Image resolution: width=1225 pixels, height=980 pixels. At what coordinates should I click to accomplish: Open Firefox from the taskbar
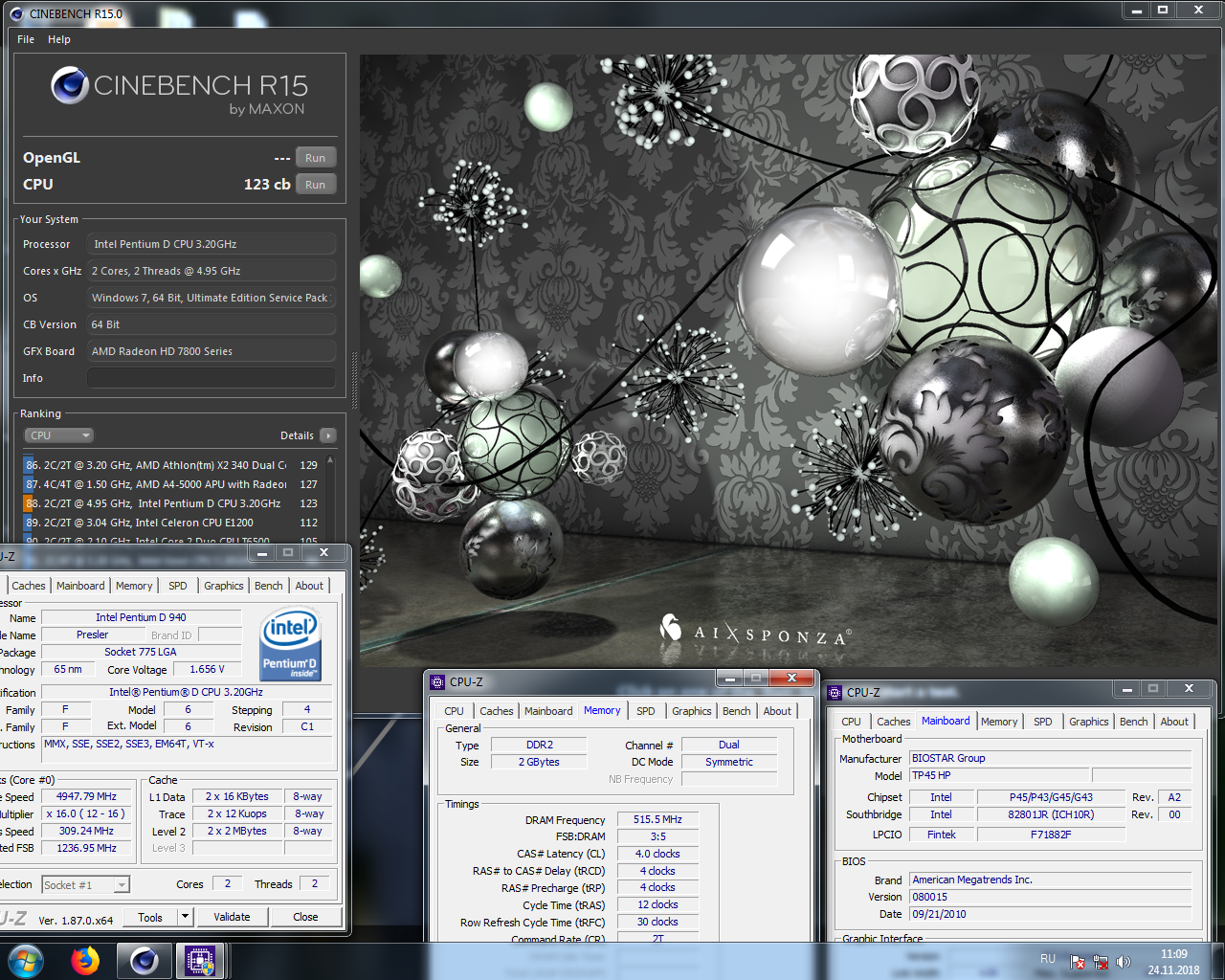pyautogui.click(x=85, y=961)
